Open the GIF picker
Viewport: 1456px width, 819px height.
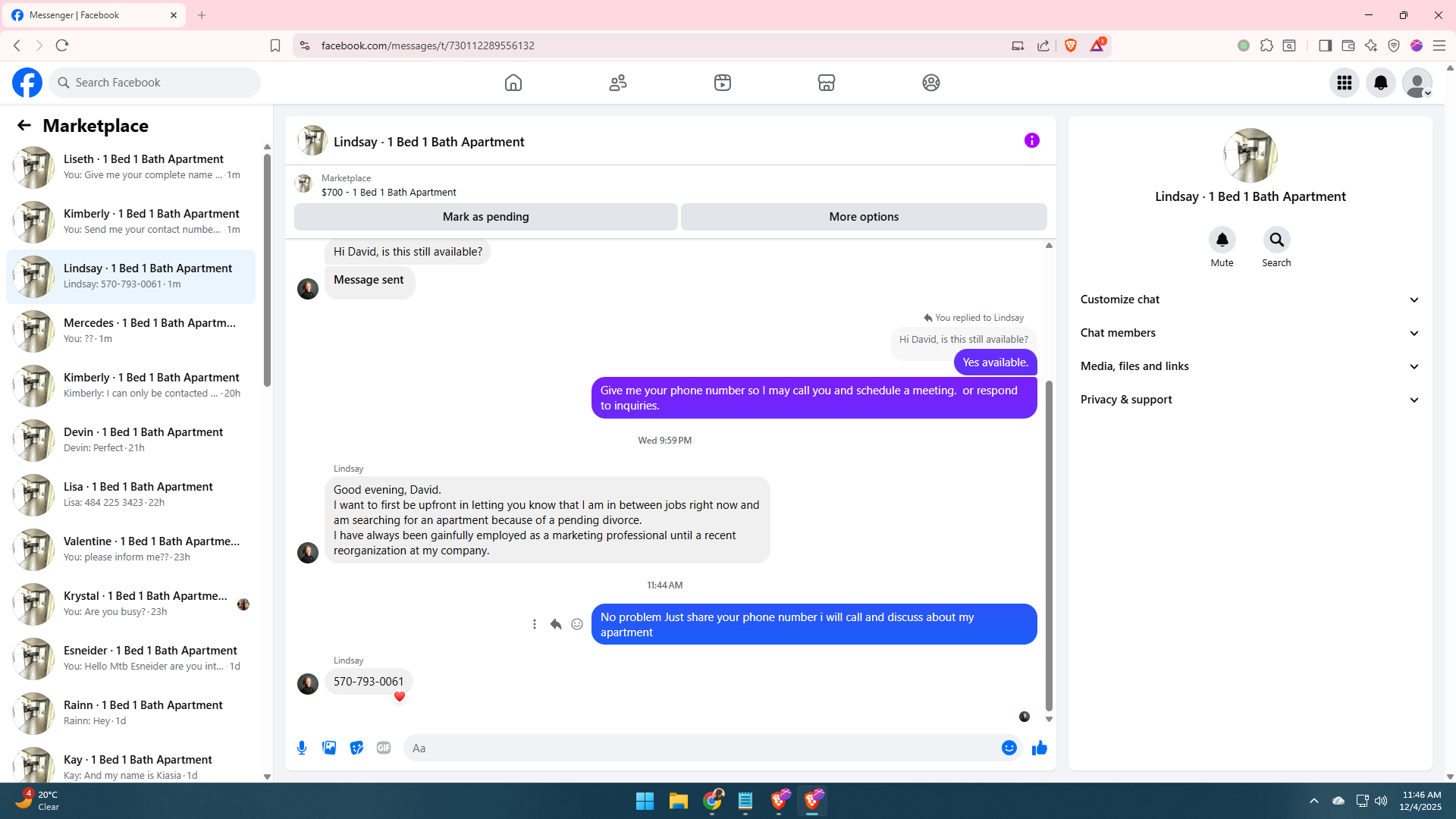384,748
